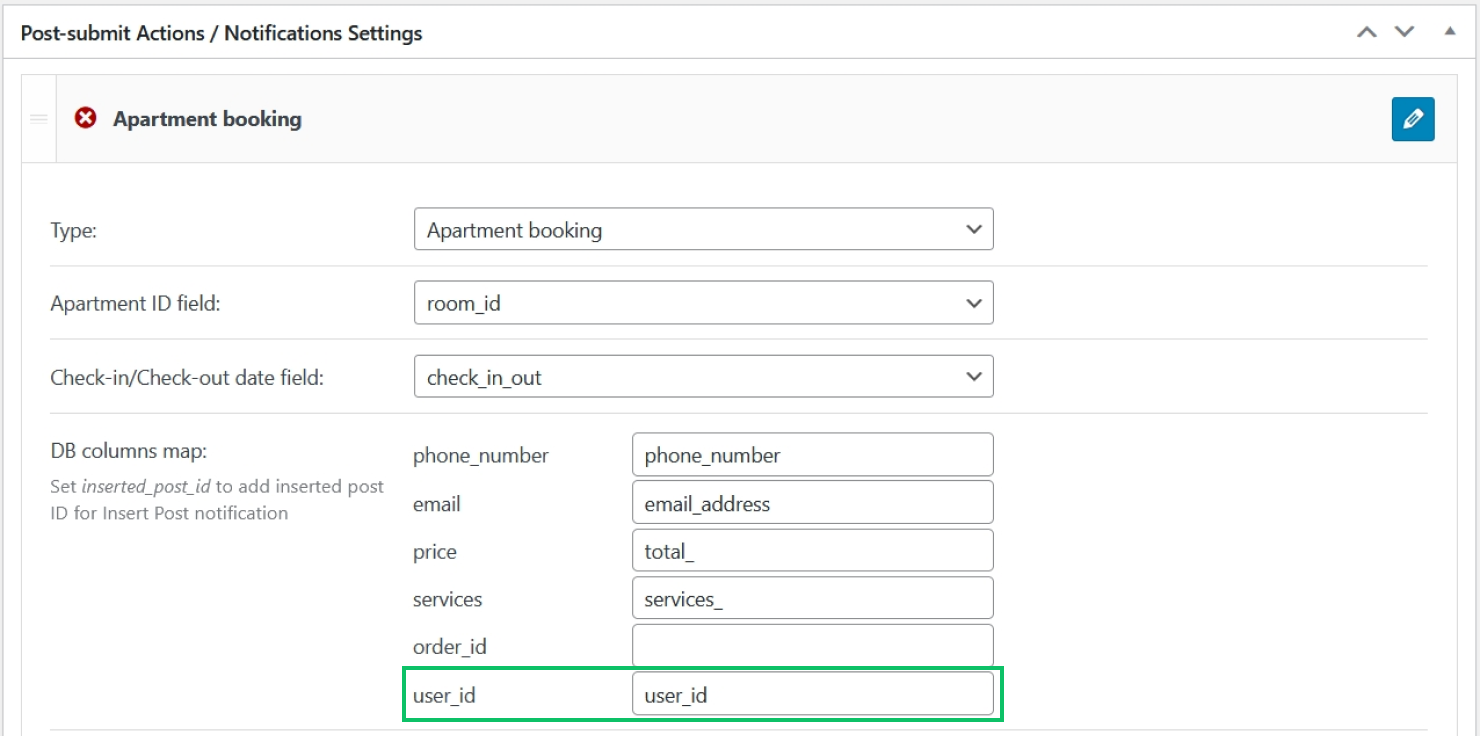Viewport: 1480px width, 736px height.
Task: Click the price column label
Action: point(435,552)
